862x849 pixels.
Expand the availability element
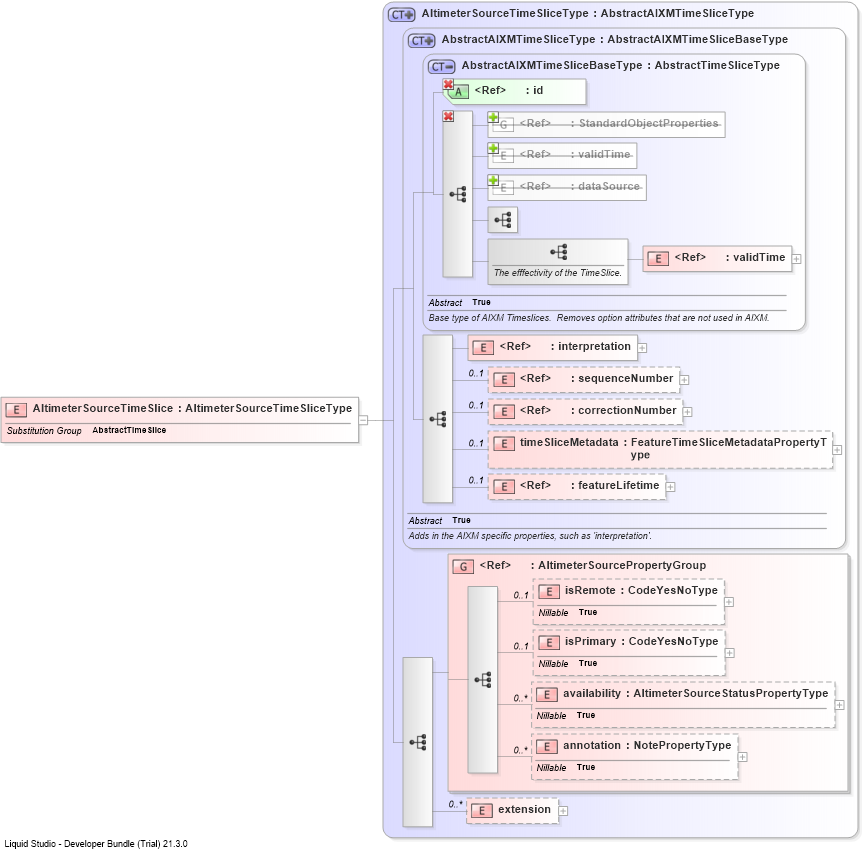[839, 705]
